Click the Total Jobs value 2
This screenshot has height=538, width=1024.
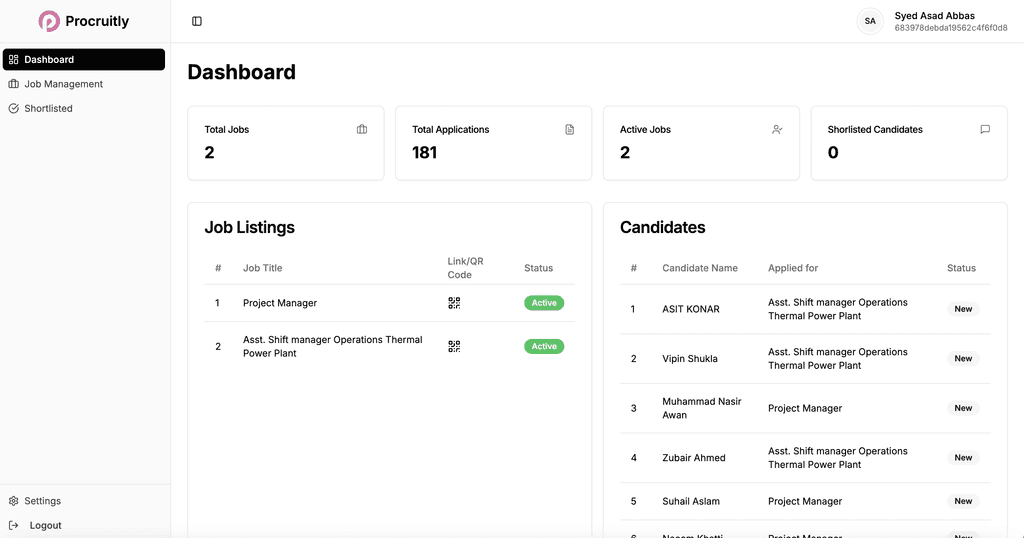[x=209, y=152]
